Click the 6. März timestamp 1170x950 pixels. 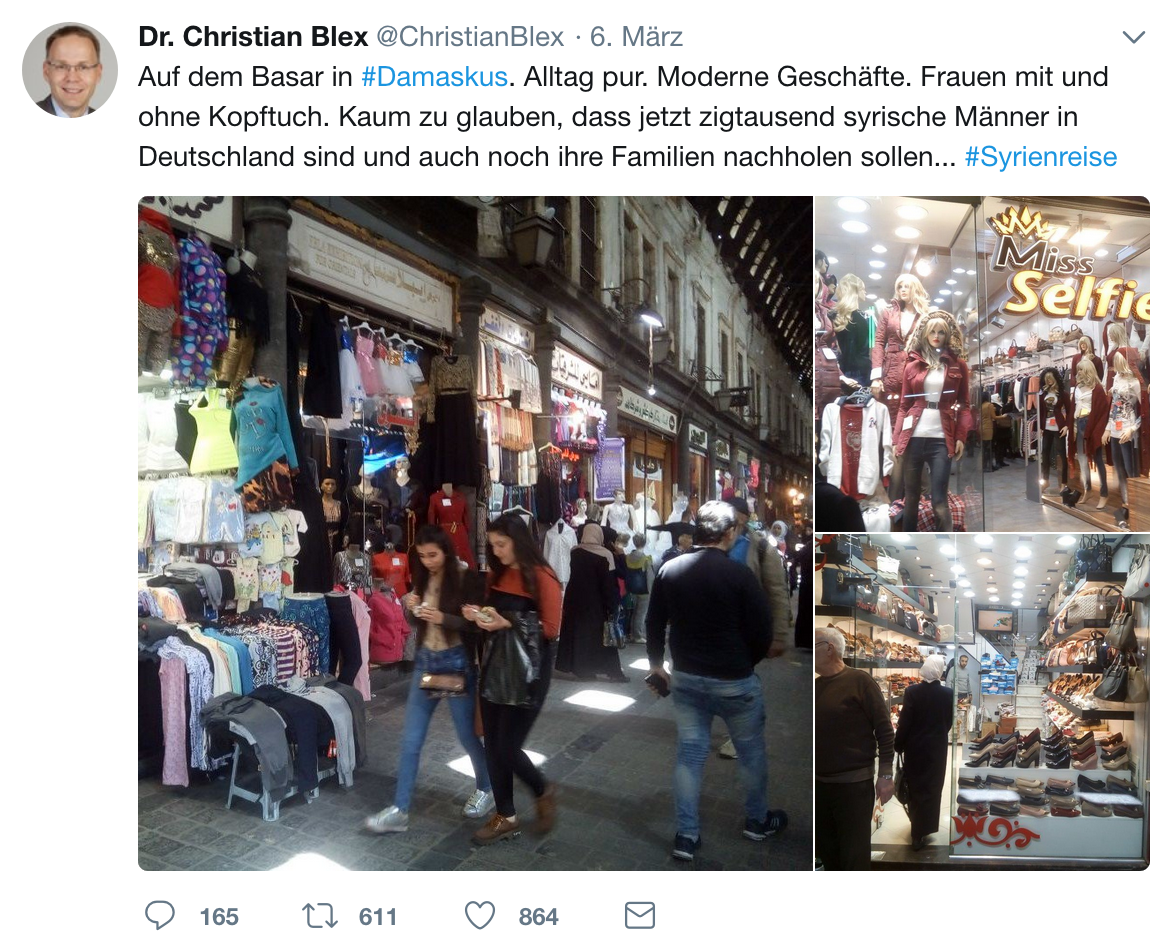[636, 37]
